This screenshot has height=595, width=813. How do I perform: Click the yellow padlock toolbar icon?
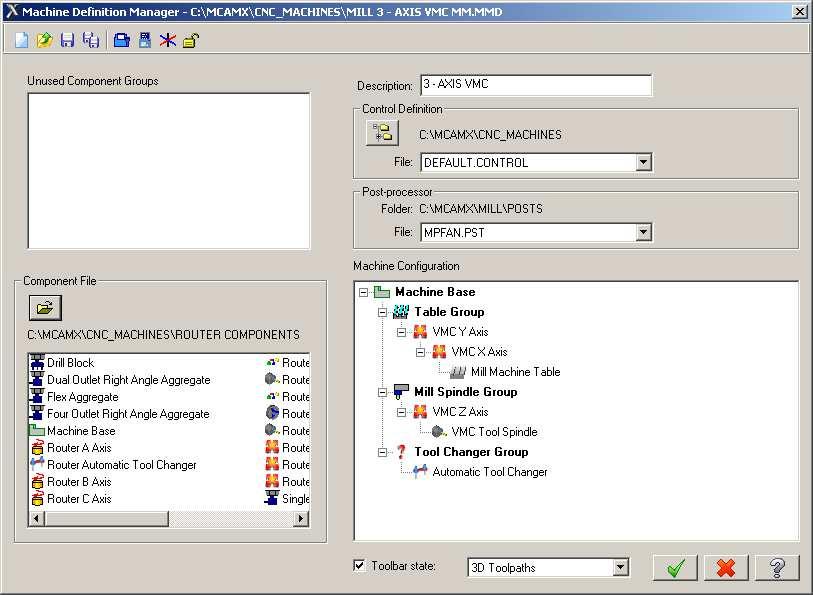coord(190,40)
